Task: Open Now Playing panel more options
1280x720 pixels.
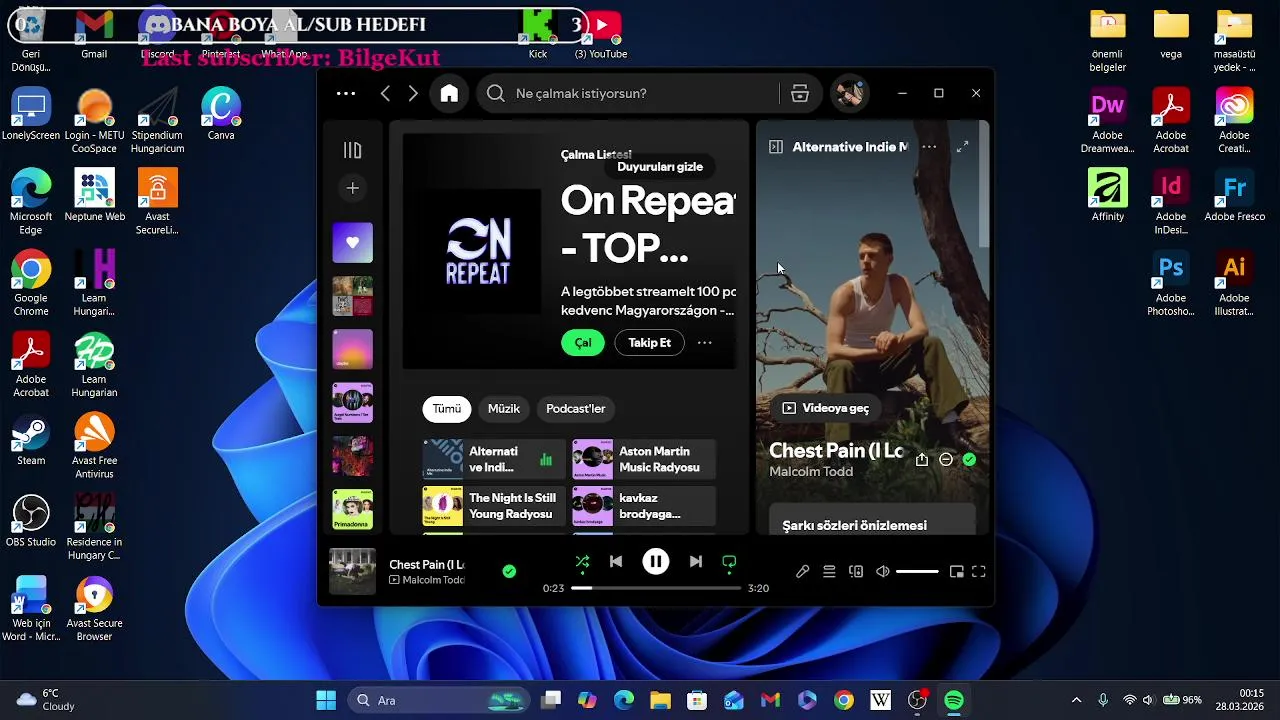Action: [x=929, y=147]
